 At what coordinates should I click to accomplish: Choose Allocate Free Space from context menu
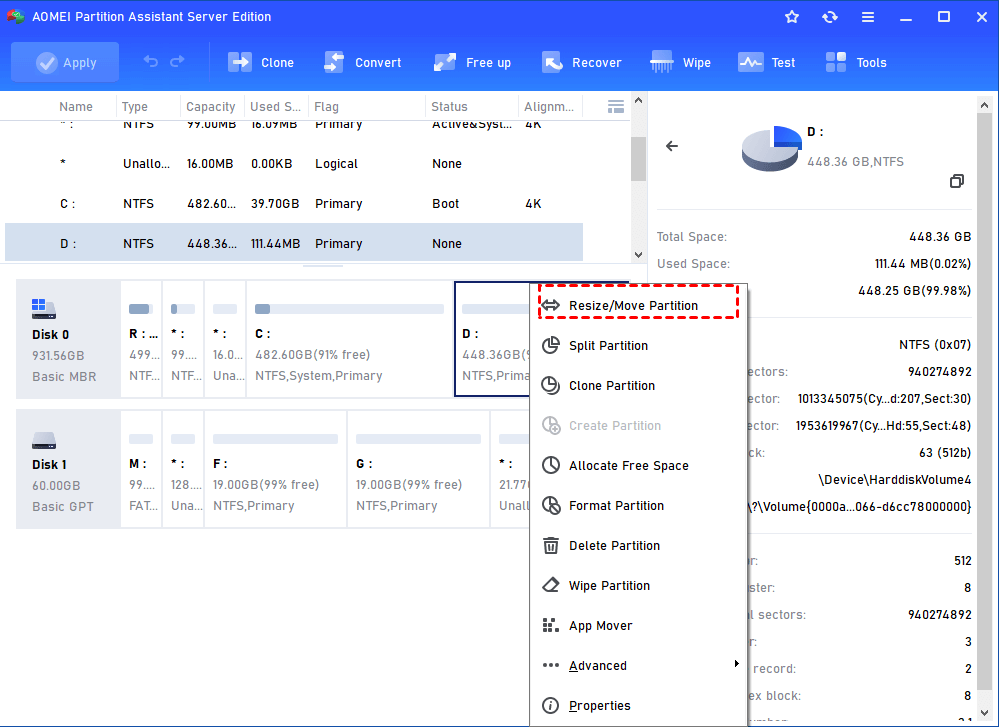pyautogui.click(x=638, y=466)
